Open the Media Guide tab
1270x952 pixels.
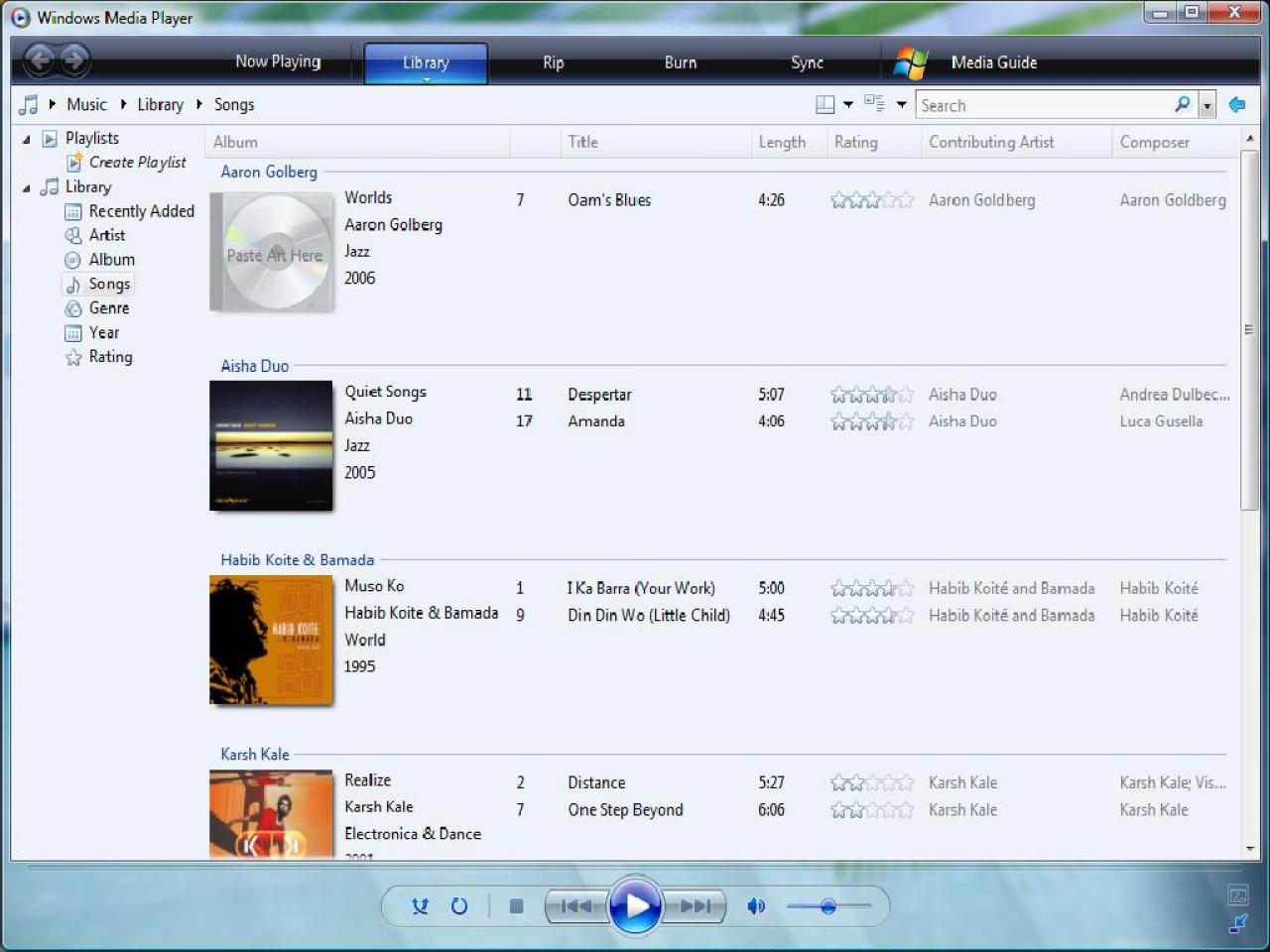coord(994,62)
